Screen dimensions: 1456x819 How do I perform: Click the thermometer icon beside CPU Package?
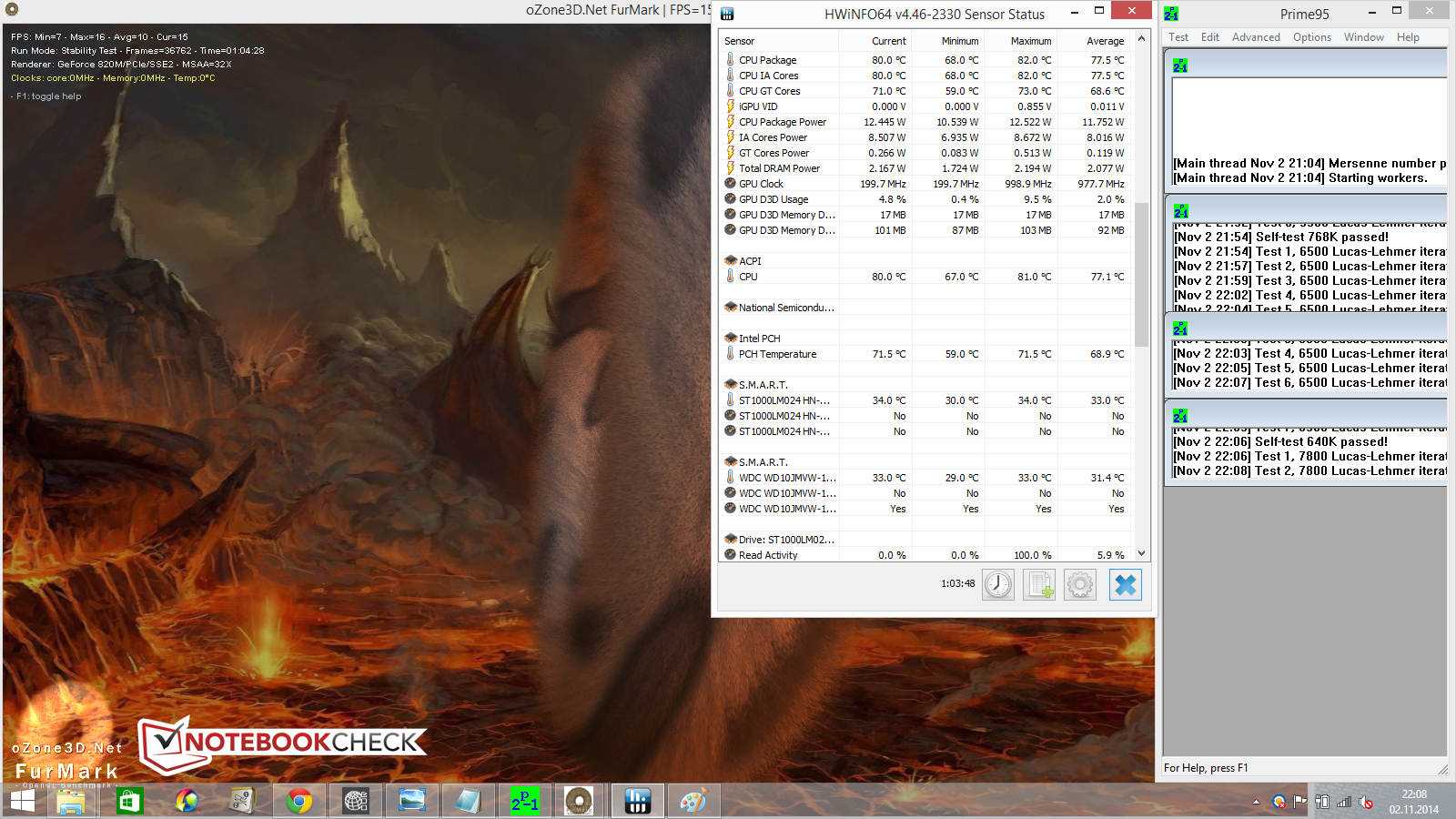[x=730, y=59]
